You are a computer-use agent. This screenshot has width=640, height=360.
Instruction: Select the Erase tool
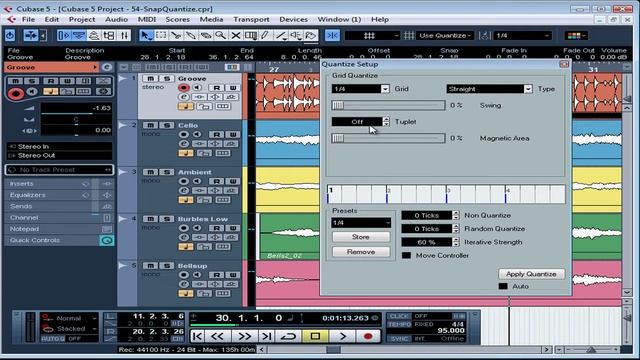[x=205, y=36]
